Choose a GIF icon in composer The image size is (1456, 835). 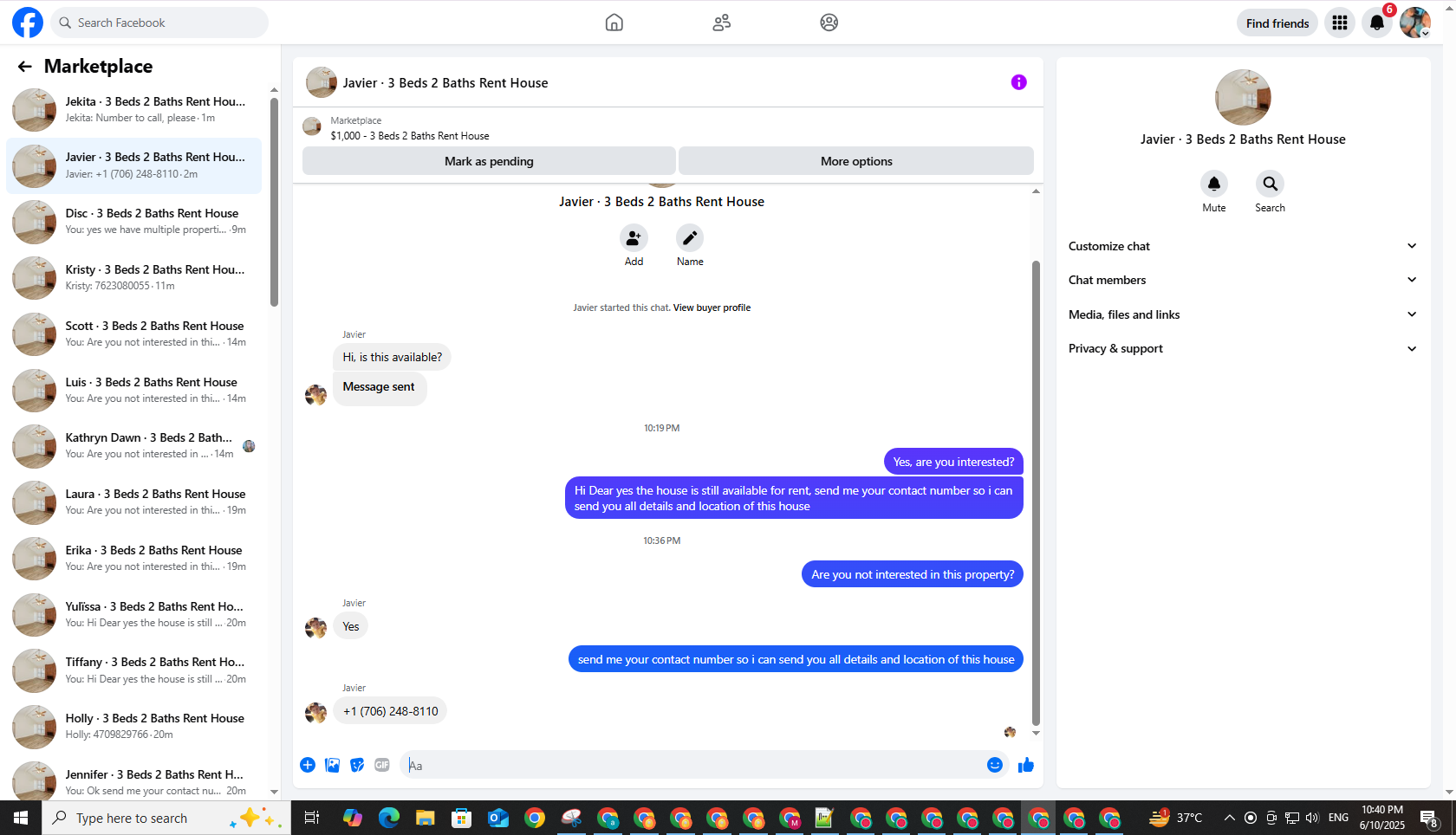[x=382, y=765]
